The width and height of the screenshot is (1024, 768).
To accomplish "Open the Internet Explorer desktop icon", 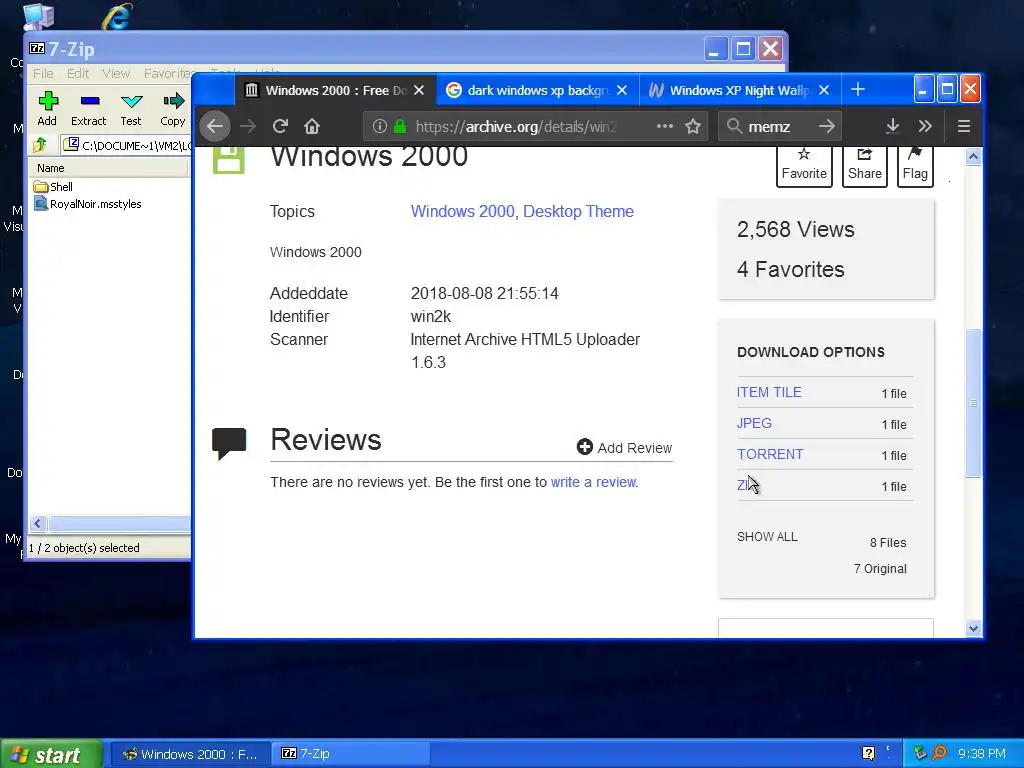I will [x=118, y=16].
